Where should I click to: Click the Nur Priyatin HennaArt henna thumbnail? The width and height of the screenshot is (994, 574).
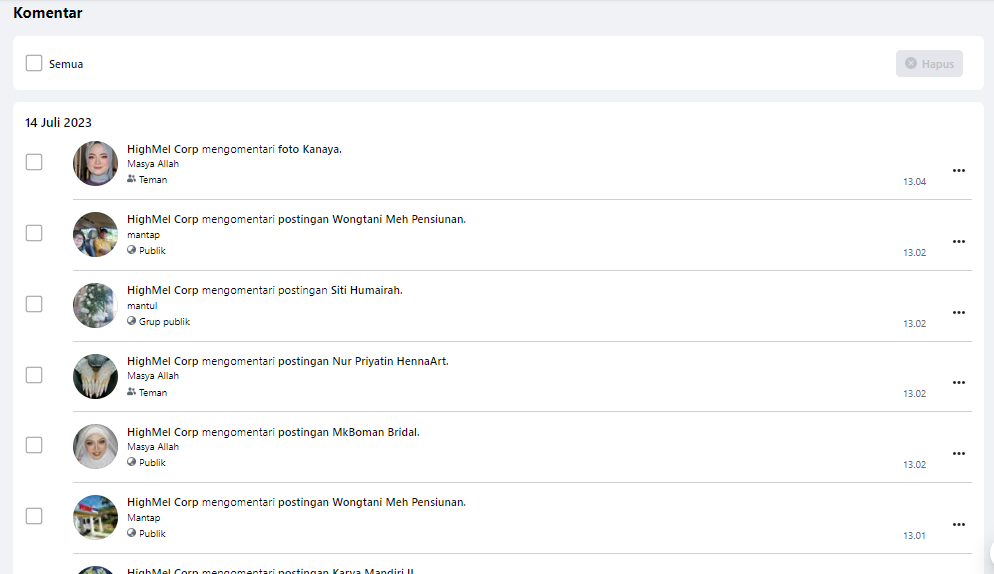tap(95, 376)
